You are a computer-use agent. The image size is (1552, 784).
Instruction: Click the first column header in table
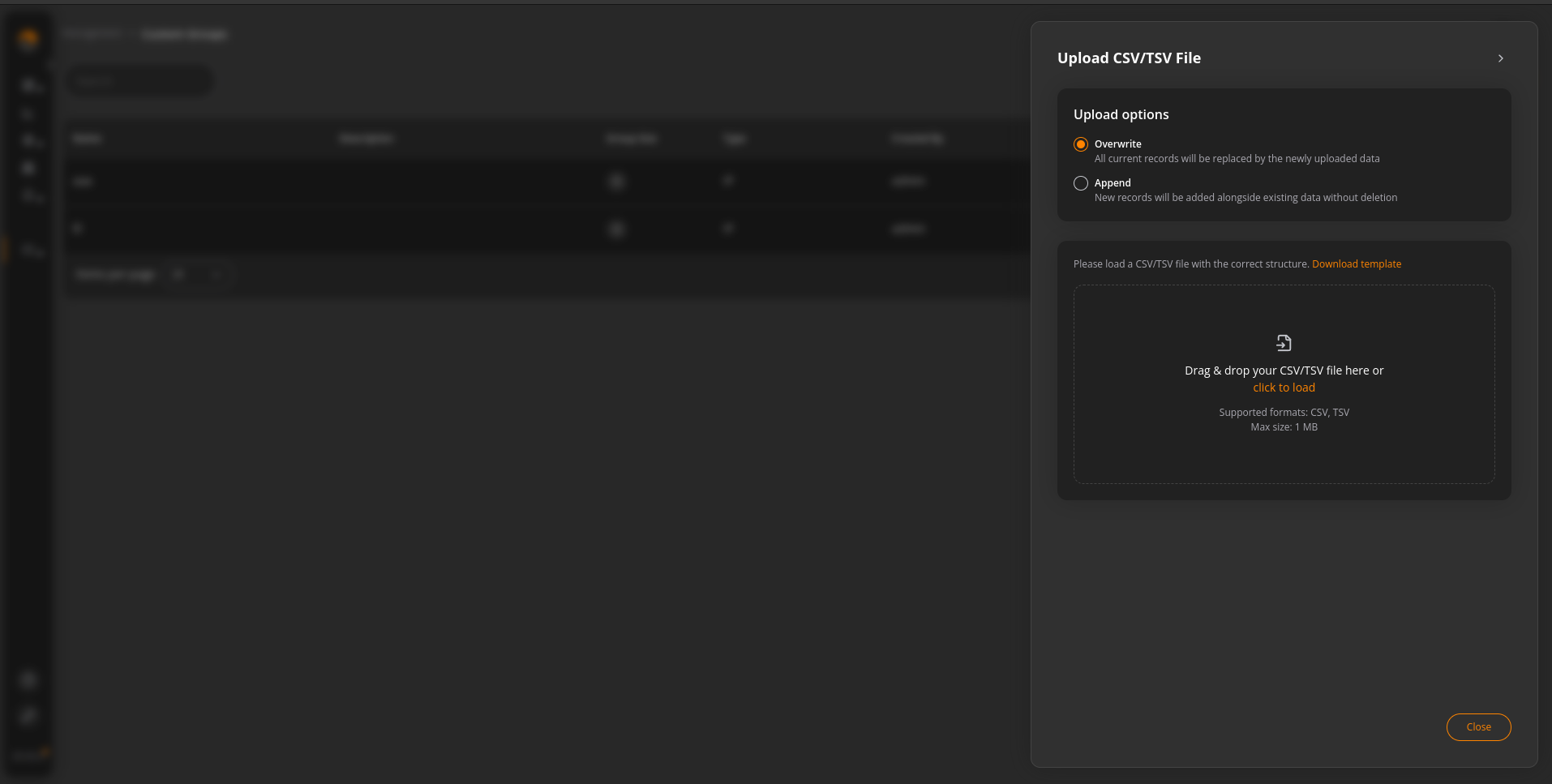tap(88, 139)
